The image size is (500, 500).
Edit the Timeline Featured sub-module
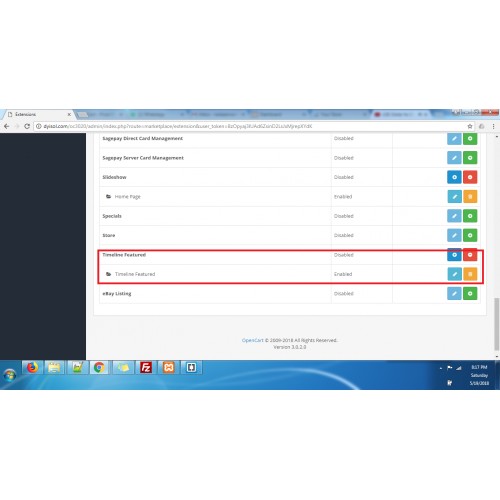click(454, 274)
